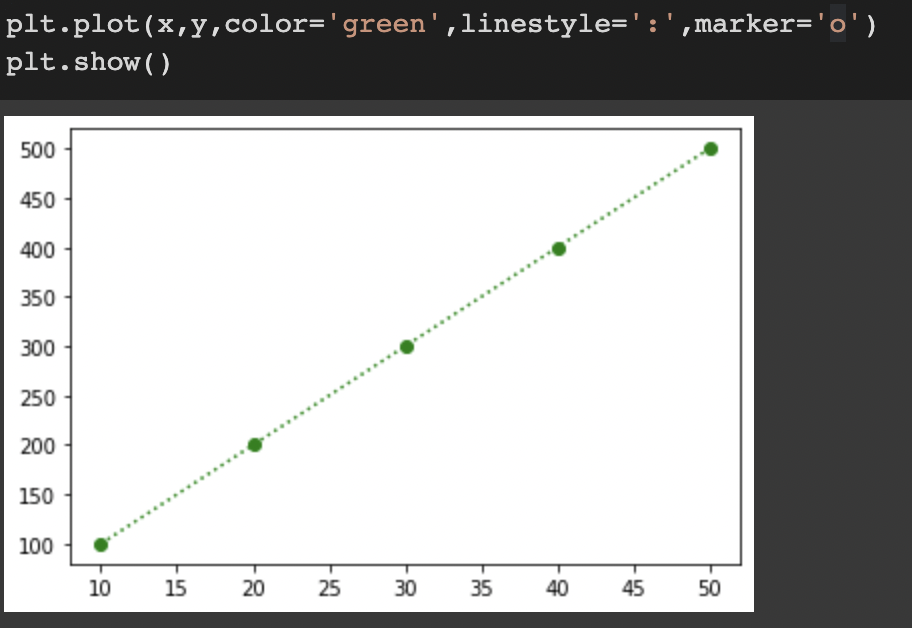
Task: Click the data point at x=50
Action: [x=710, y=149]
